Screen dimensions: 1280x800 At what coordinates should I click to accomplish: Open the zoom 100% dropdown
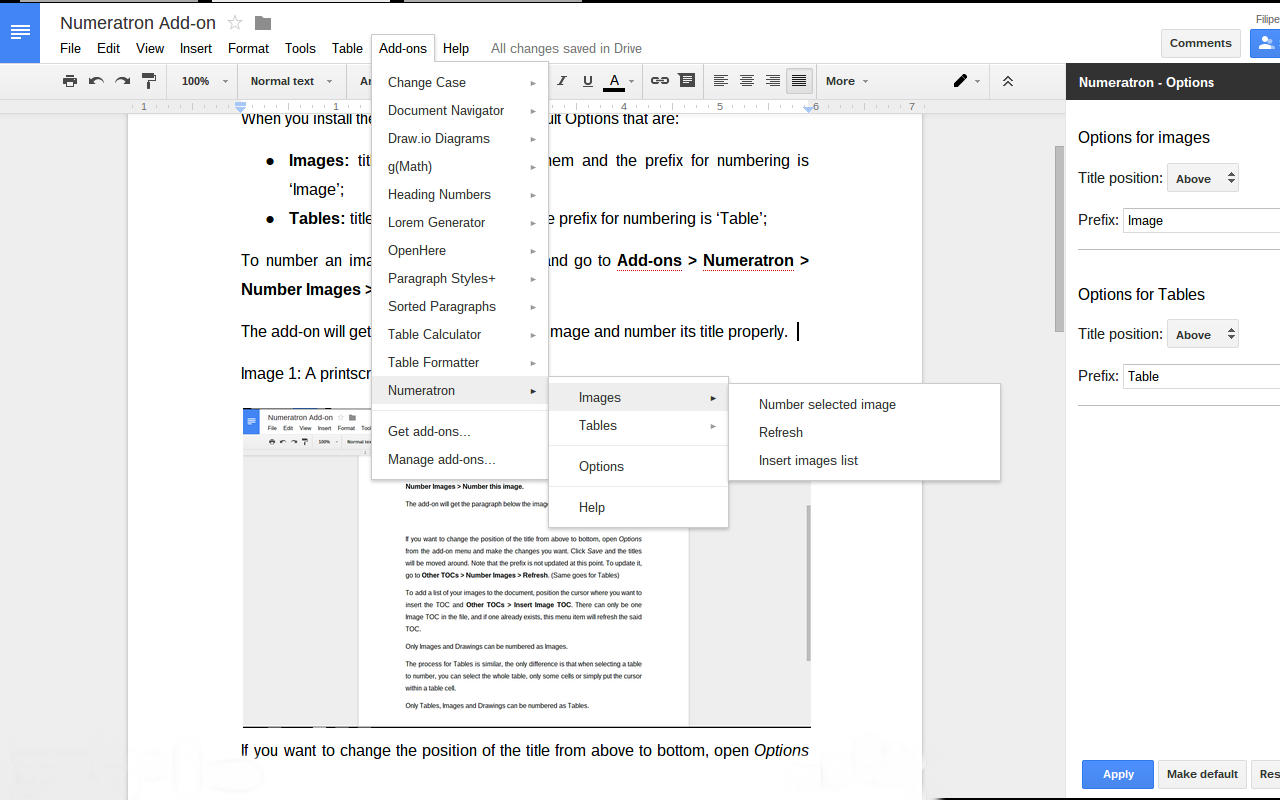pyautogui.click(x=204, y=81)
